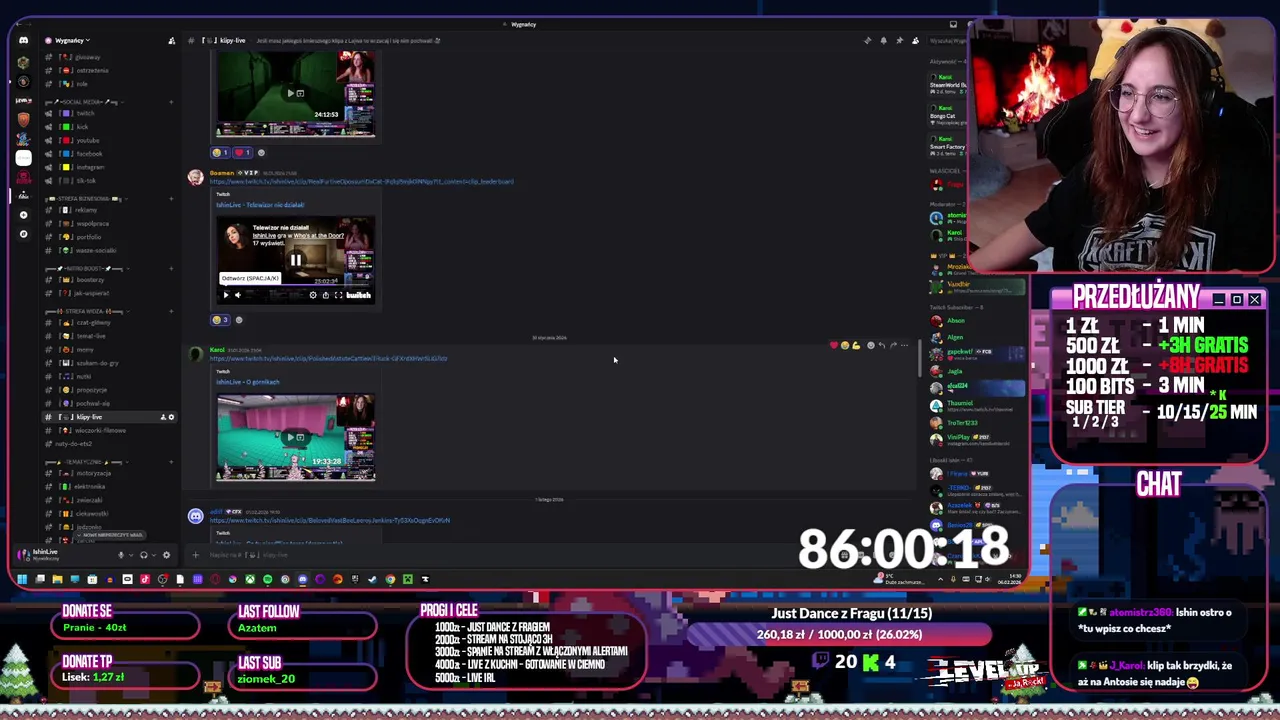
Task: React with heart on Karol's message toolbar
Action: click(834, 345)
